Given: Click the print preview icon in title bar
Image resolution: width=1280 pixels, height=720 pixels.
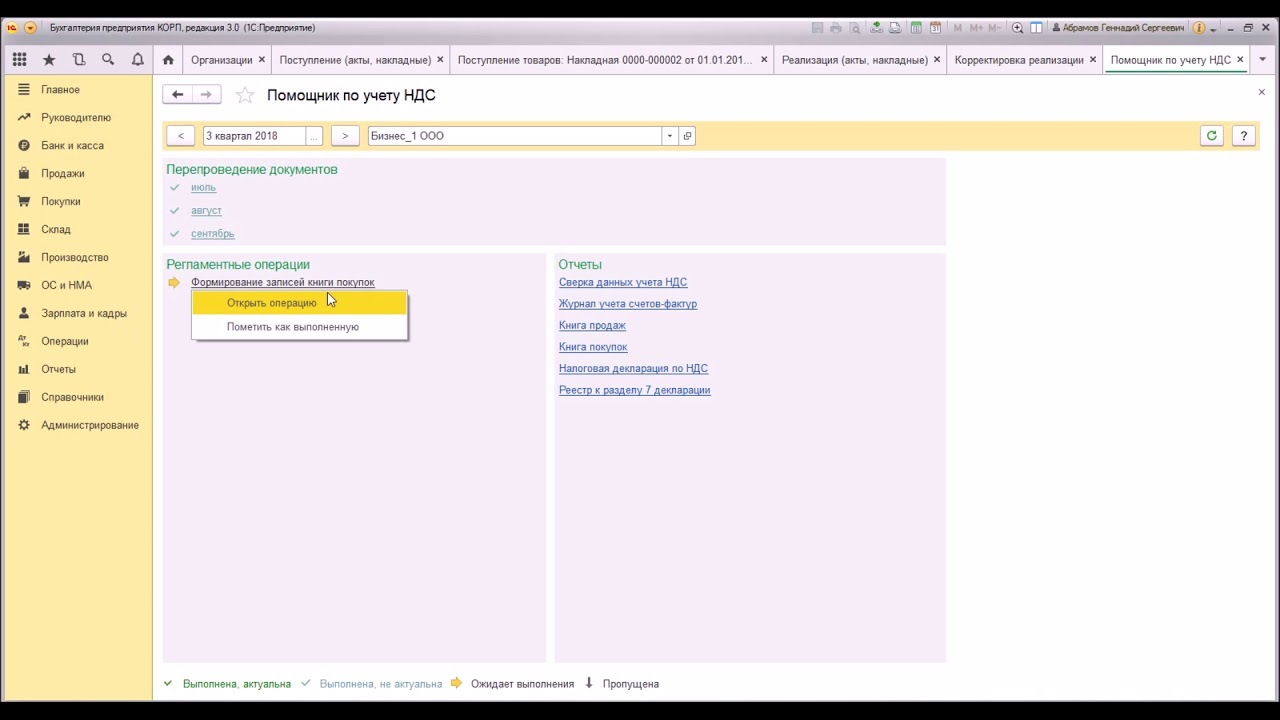Looking at the screenshot, I should pyautogui.click(x=856, y=28).
